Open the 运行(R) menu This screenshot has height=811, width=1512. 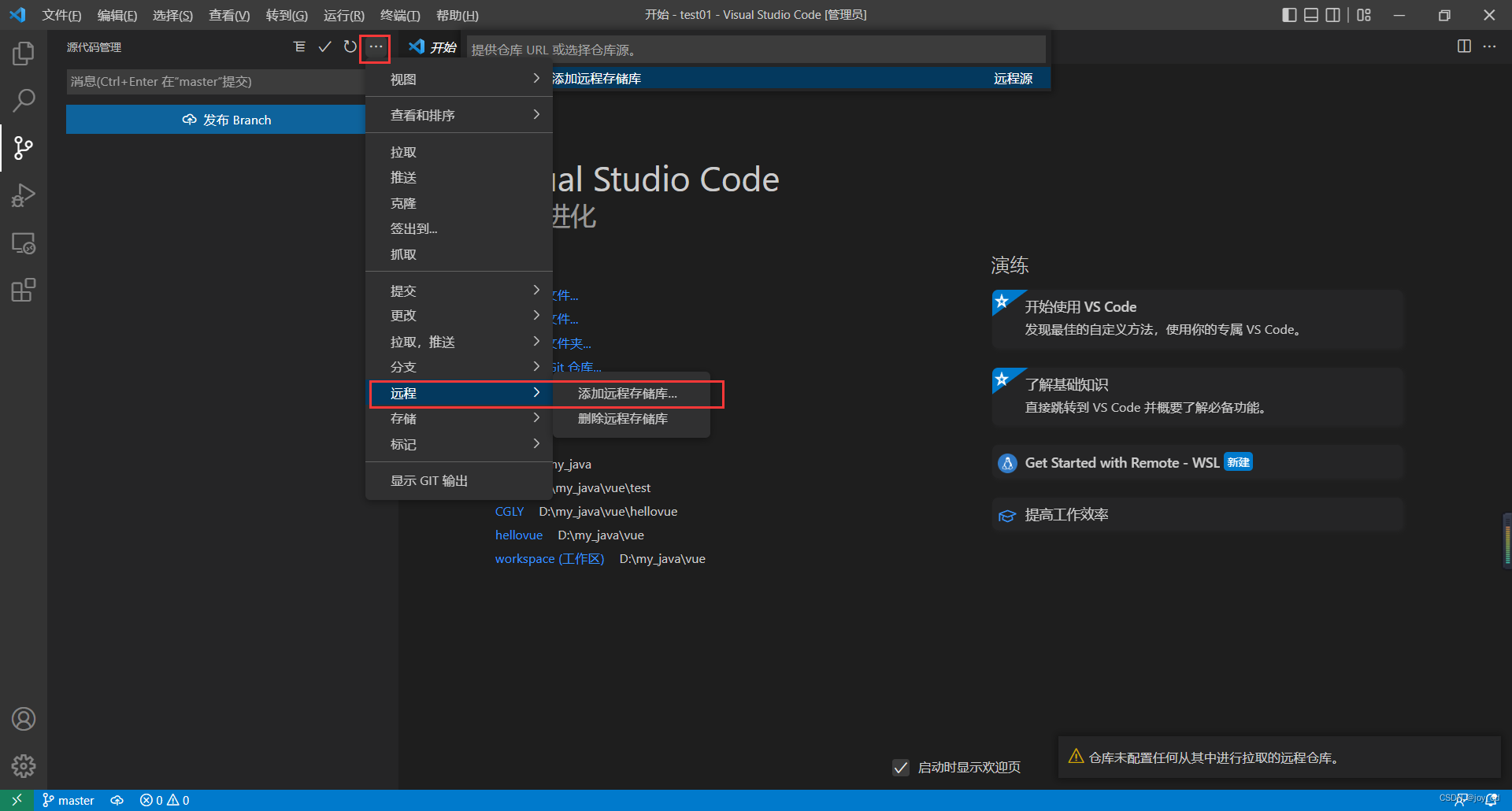click(344, 15)
